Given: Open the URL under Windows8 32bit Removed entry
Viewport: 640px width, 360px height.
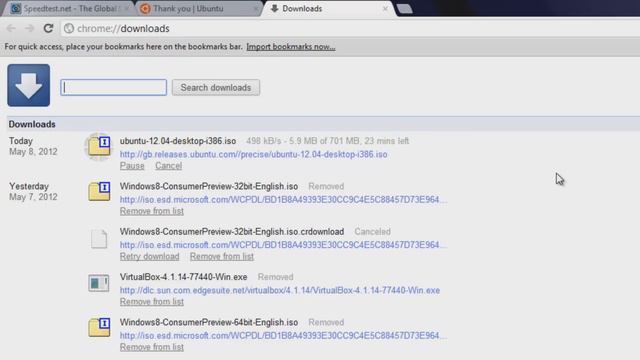Looking at the screenshot, I should 283,200.
